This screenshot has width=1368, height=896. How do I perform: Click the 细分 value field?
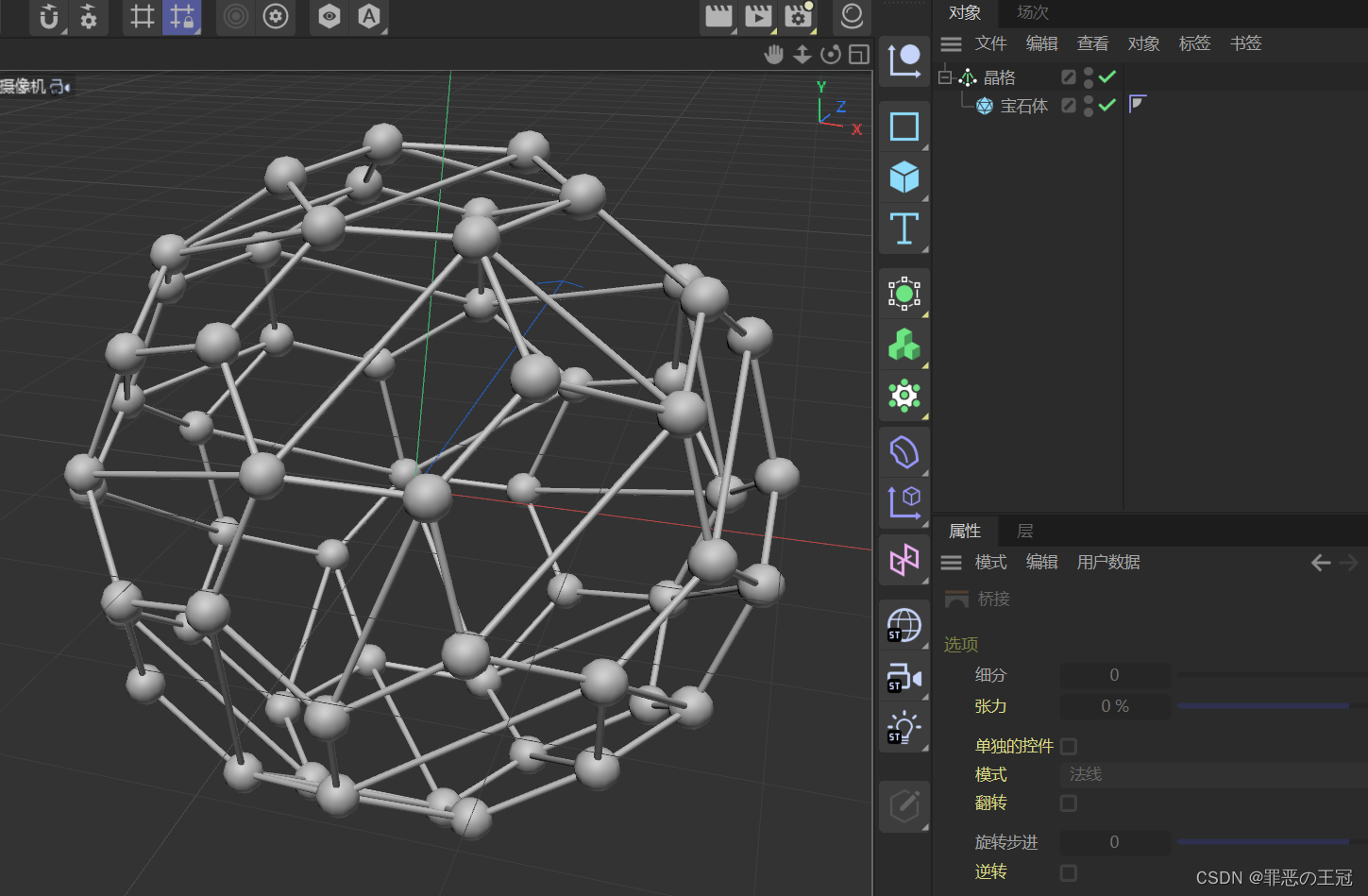(1115, 675)
